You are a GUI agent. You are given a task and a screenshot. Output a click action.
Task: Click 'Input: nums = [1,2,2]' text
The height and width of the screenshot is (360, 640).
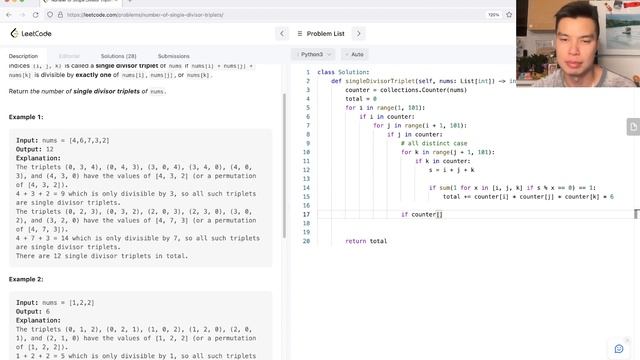pos(55,303)
